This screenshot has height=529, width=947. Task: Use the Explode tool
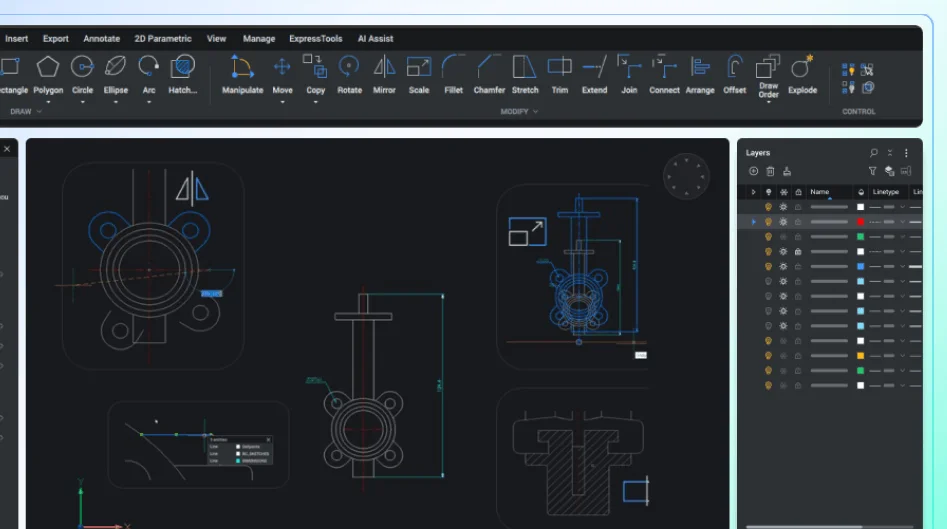point(802,67)
